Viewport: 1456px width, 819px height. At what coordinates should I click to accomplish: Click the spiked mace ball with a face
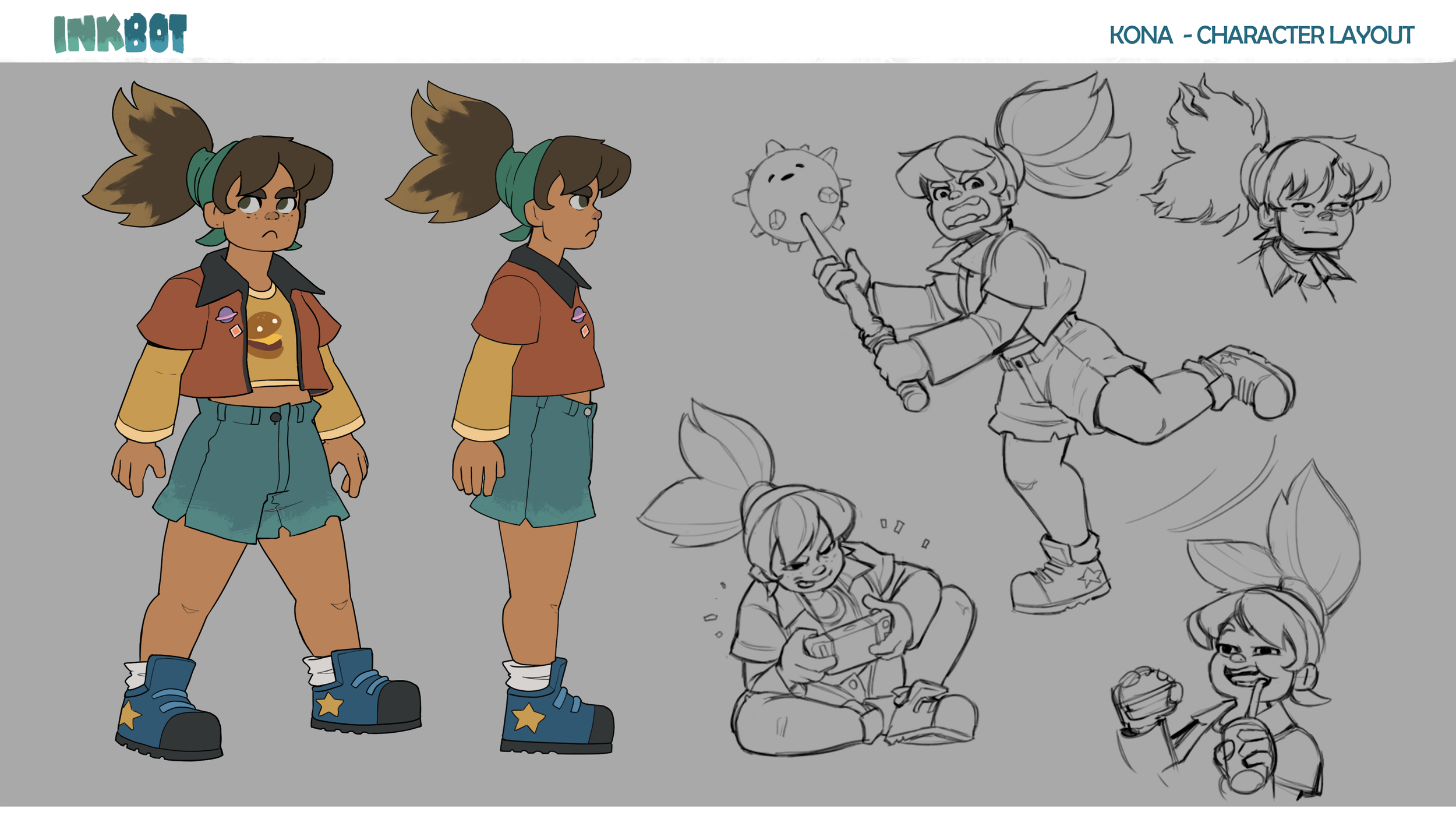[x=792, y=196]
